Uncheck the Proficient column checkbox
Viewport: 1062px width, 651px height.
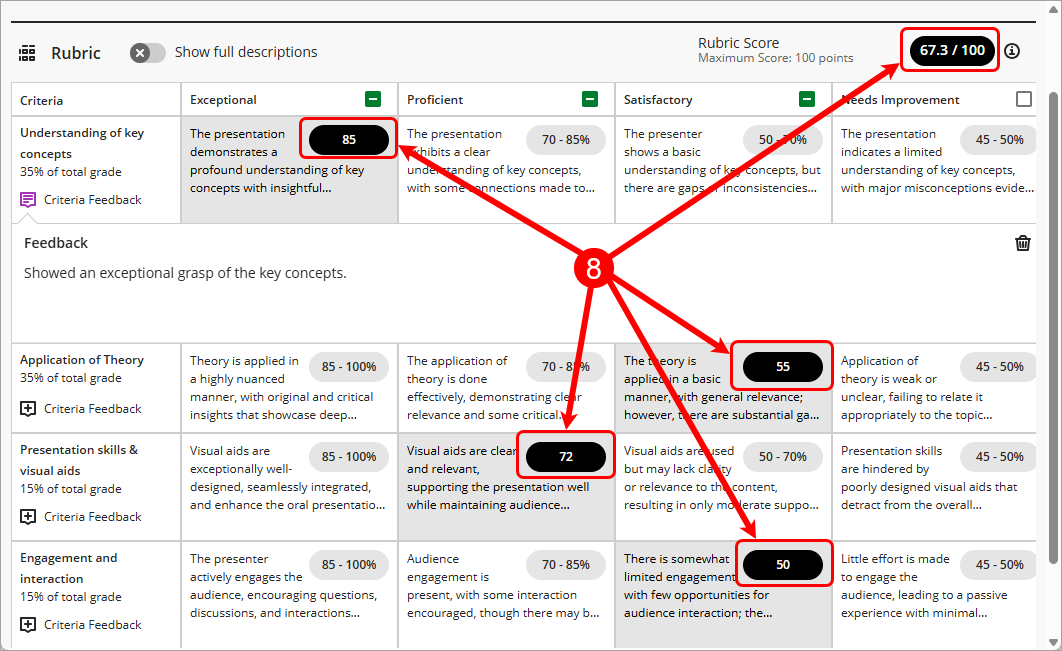[x=589, y=99]
